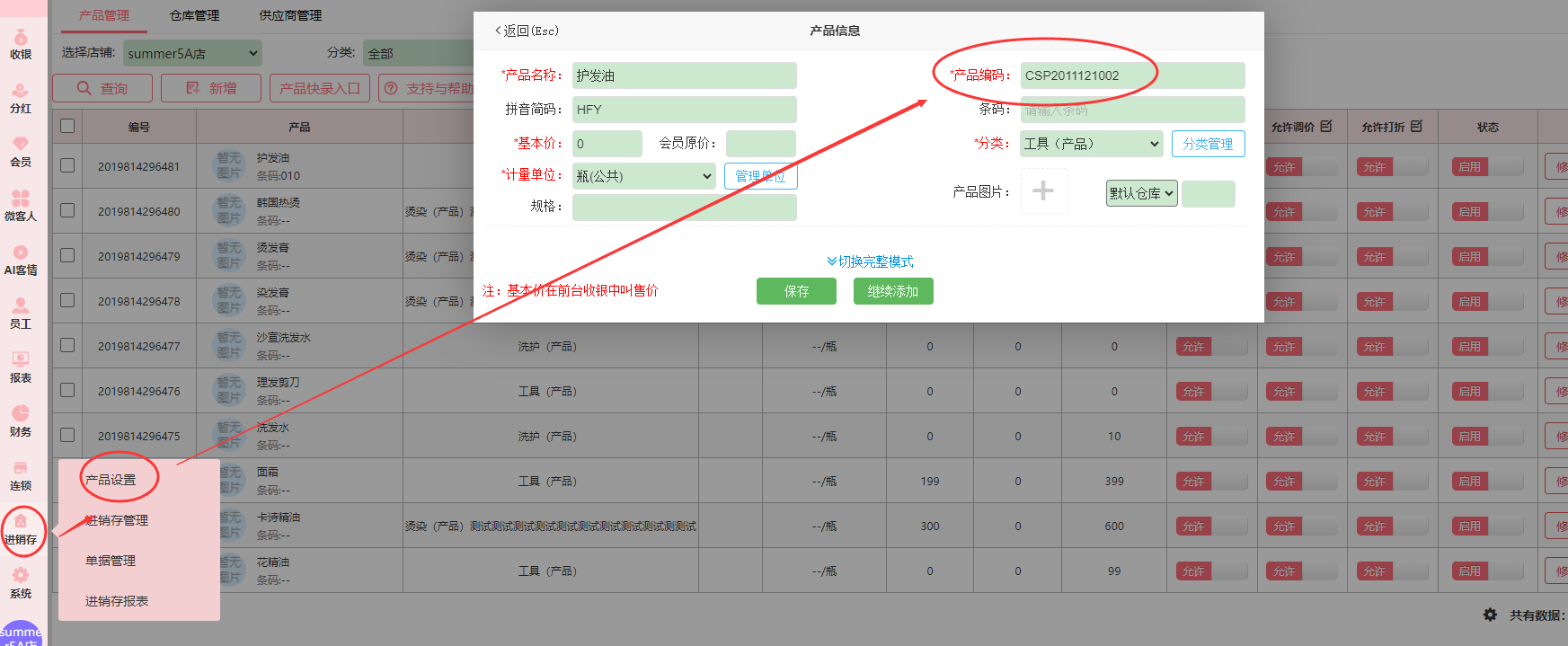Check the box for row 2019814296481
This screenshot has width=1568, height=646.
pyautogui.click(x=67, y=165)
